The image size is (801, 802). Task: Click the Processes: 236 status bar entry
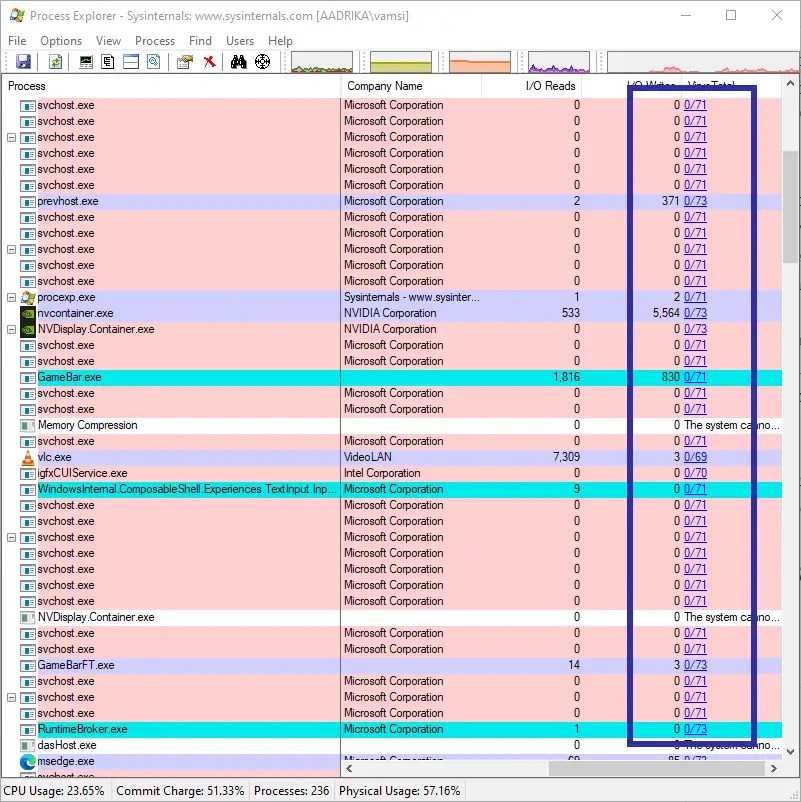tap(292, 791)
